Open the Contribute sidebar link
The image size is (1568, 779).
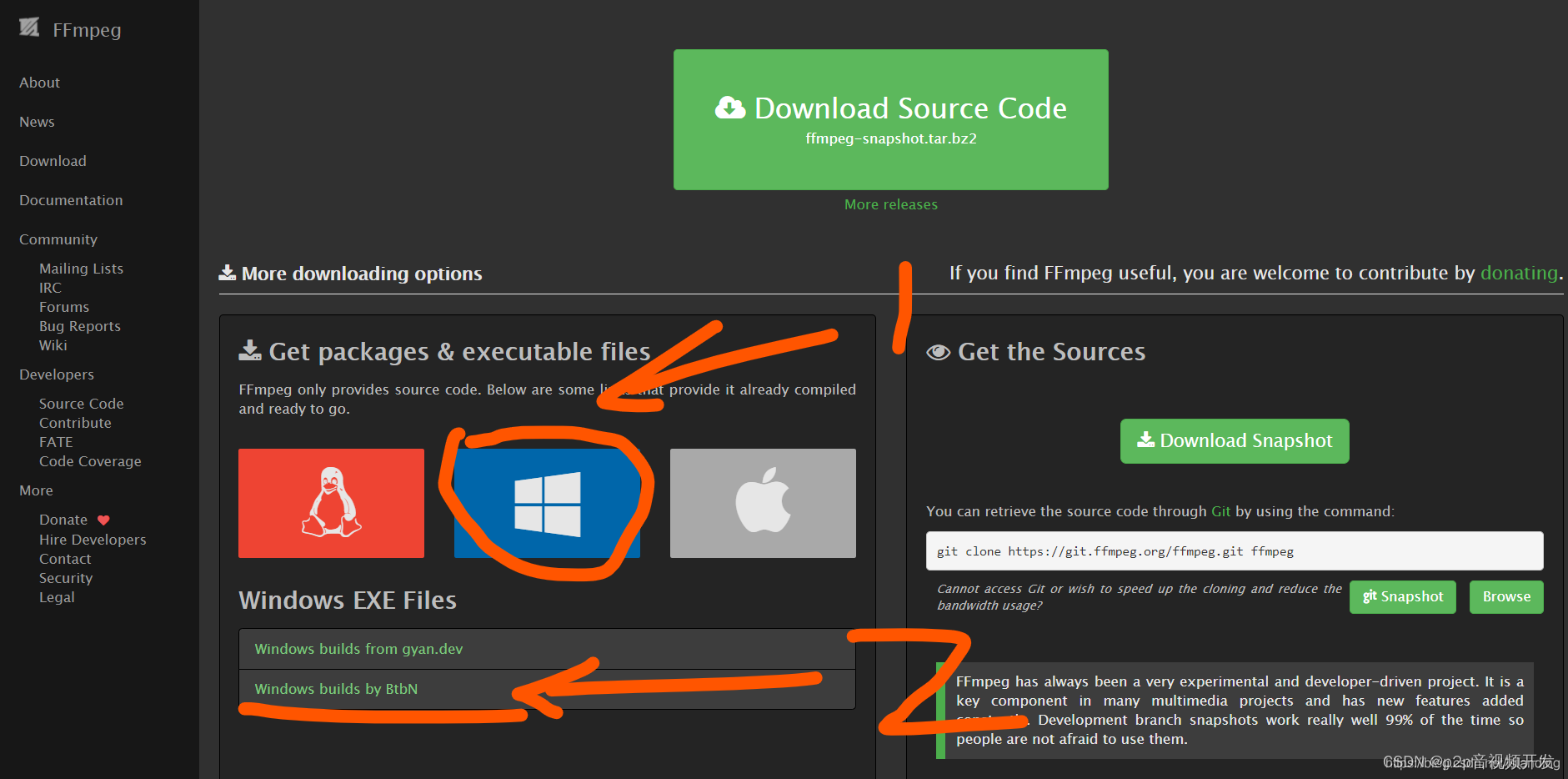coord(75,423)
